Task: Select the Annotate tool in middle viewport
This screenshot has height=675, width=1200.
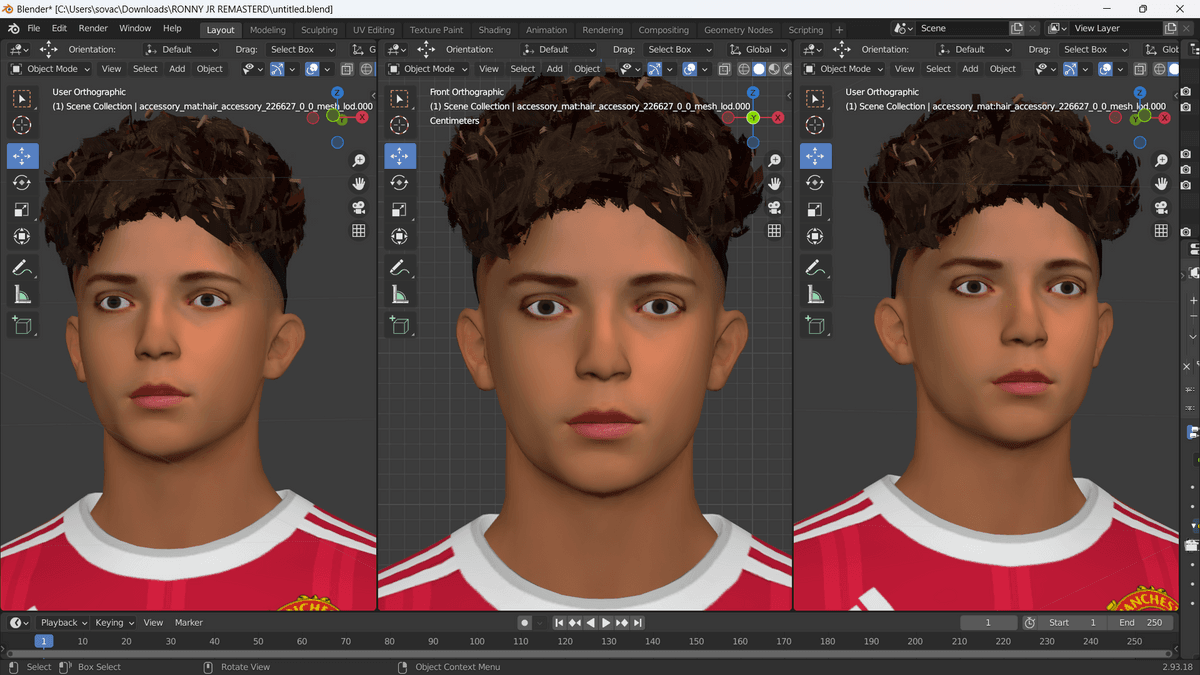Action: coord(400,267)
